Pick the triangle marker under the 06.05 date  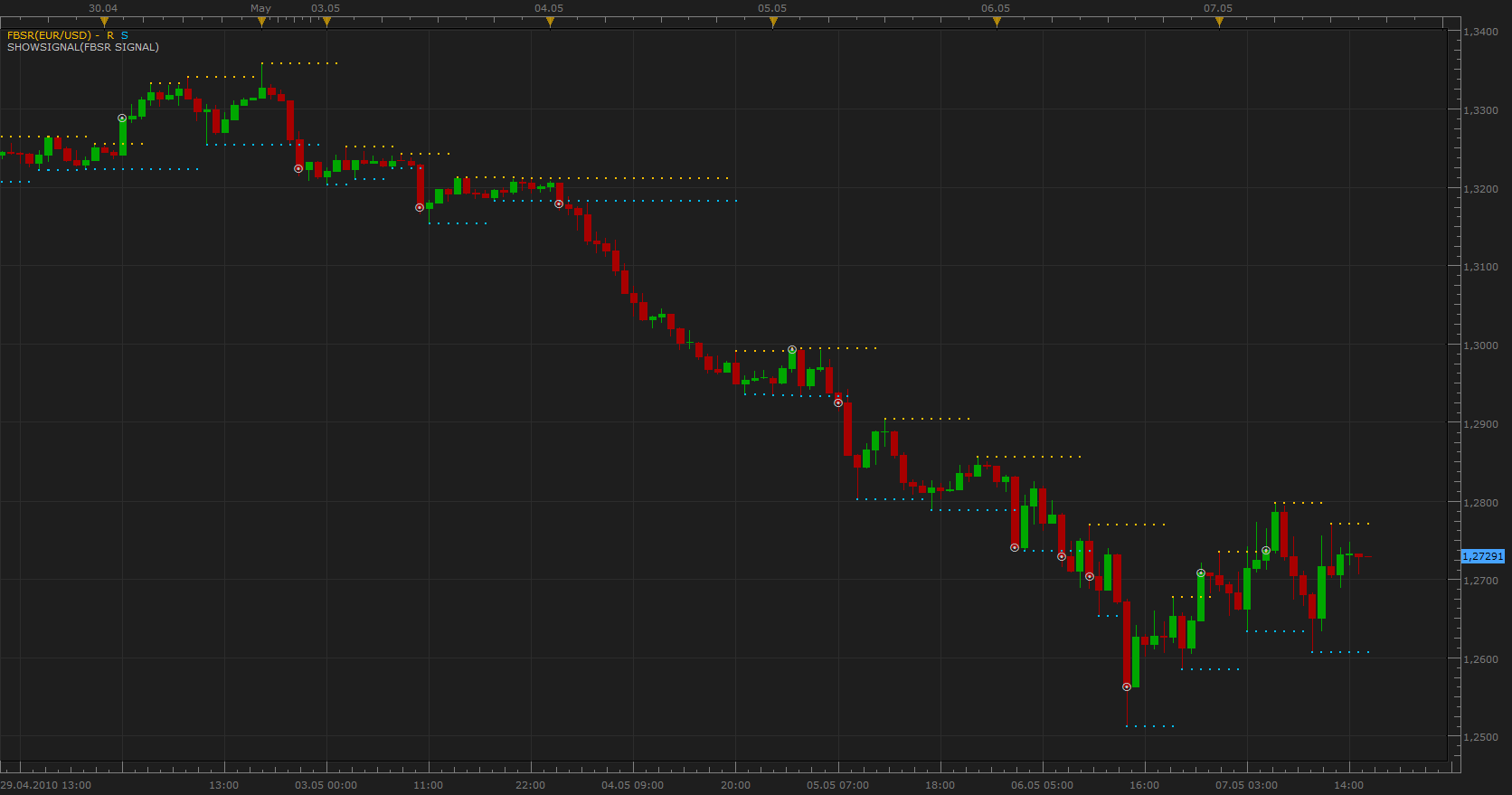pyautogui.click(x=997, y=22)
